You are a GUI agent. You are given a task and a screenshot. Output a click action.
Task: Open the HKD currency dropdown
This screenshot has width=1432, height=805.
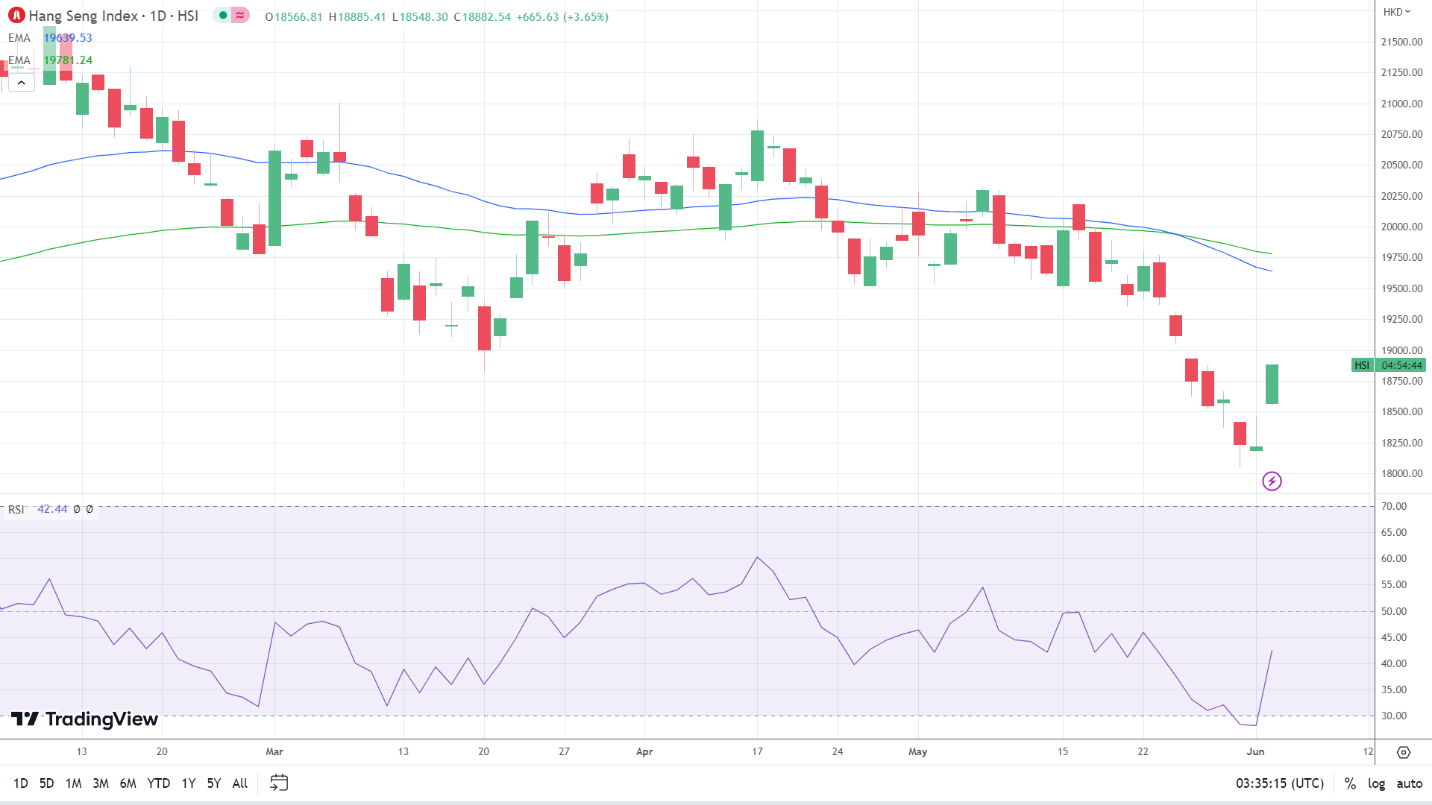[1397, 12]
